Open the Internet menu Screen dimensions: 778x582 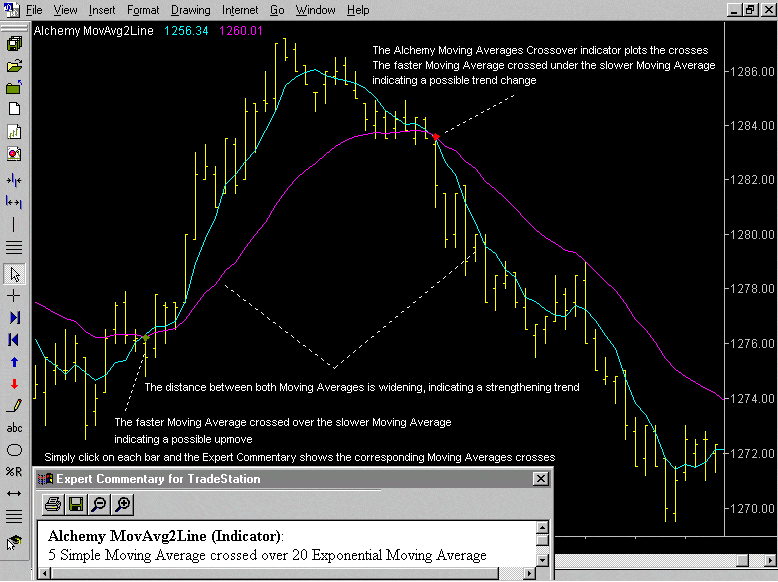240,10
